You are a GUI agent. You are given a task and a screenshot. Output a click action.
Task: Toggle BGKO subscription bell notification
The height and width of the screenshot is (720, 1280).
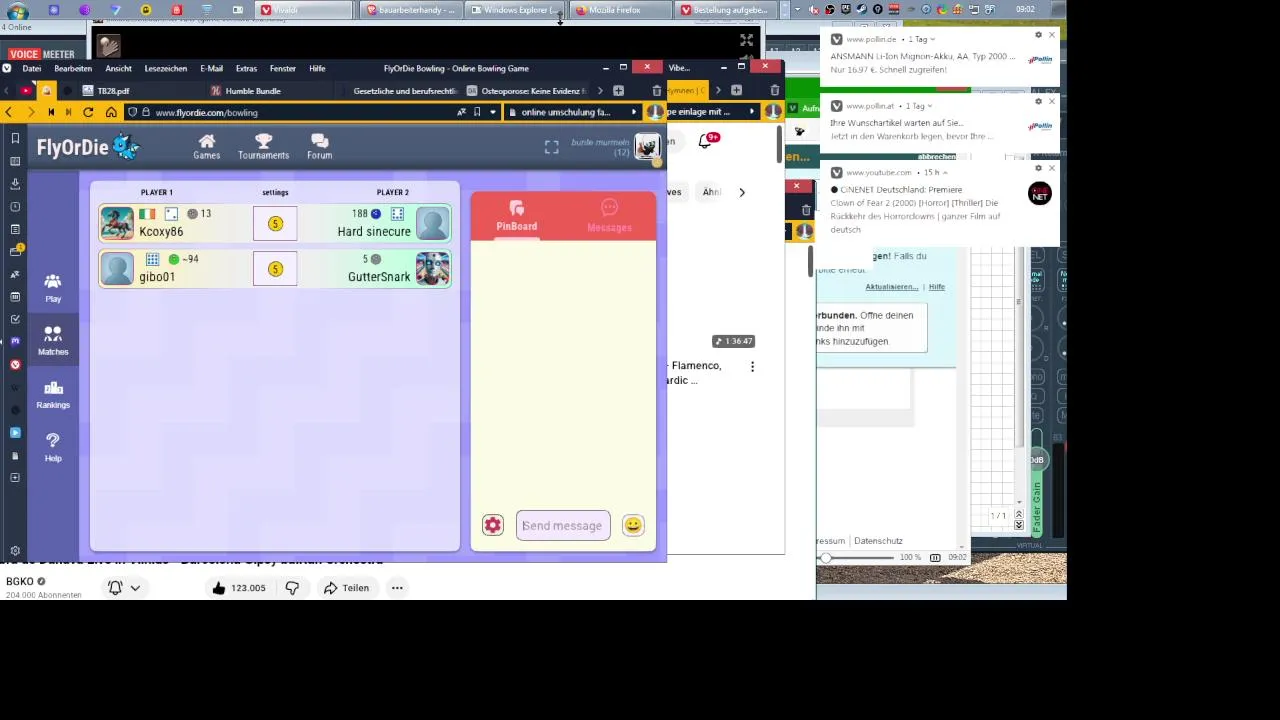click(x=124, y=588)
